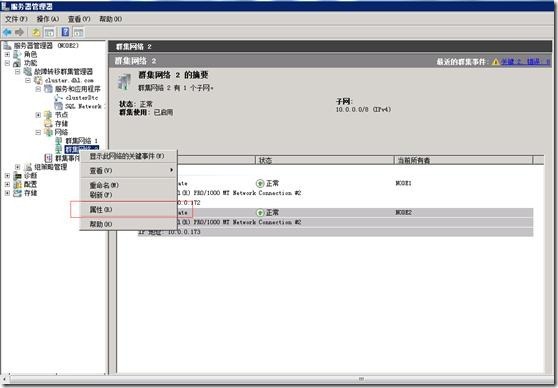Click the 状态 column header
558x388 pixels.
coord(324,160)
